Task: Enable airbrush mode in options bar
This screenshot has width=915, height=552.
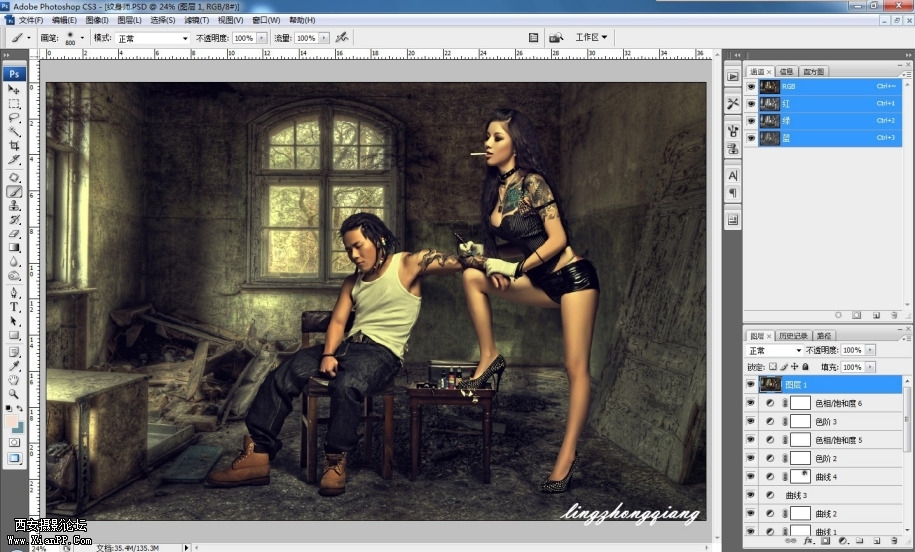Action: (342, 38)
